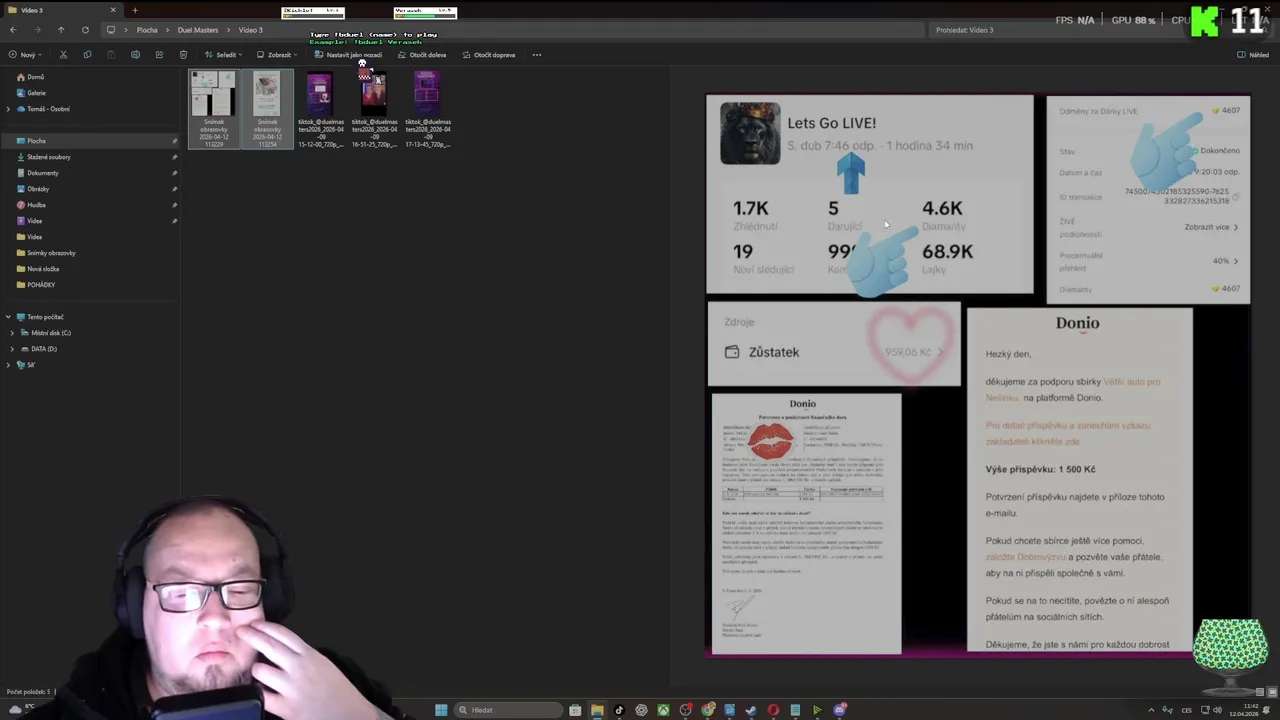Go up one folder level with the Up arrow
This screenshot has height=720, width=1280.
(61, 30)
